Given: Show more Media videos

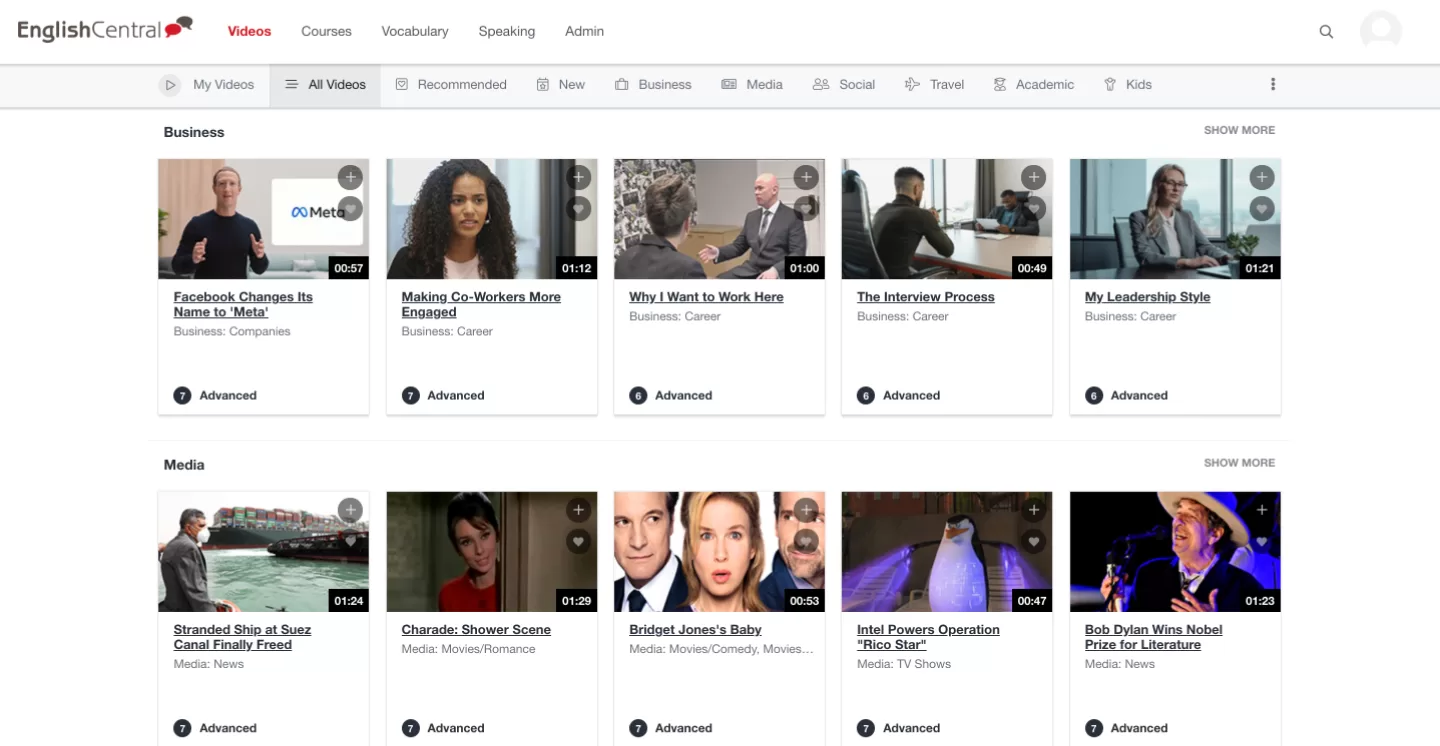Looking at the screenshot, I should pos(1239,463).
